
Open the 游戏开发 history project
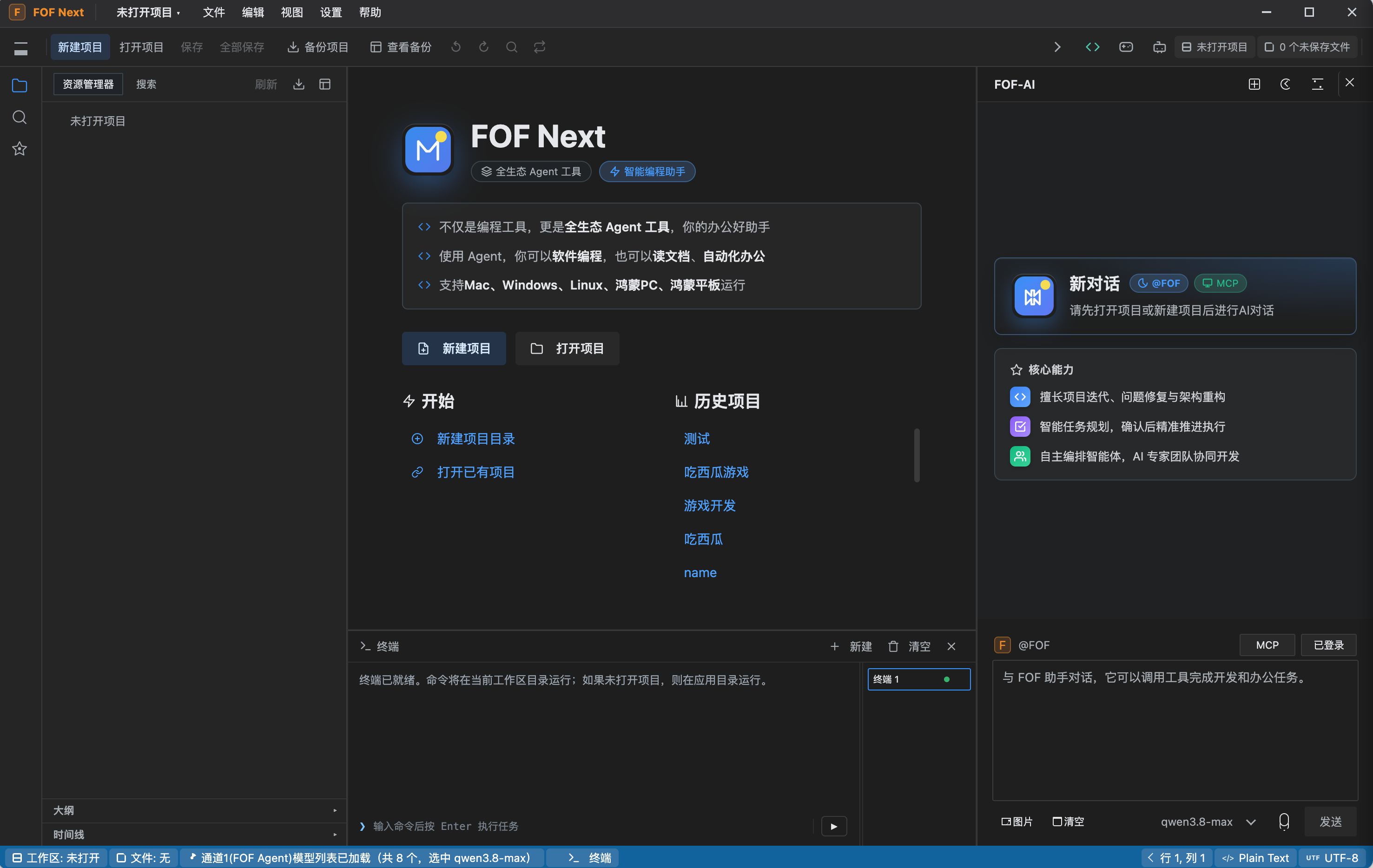(710, 506)
